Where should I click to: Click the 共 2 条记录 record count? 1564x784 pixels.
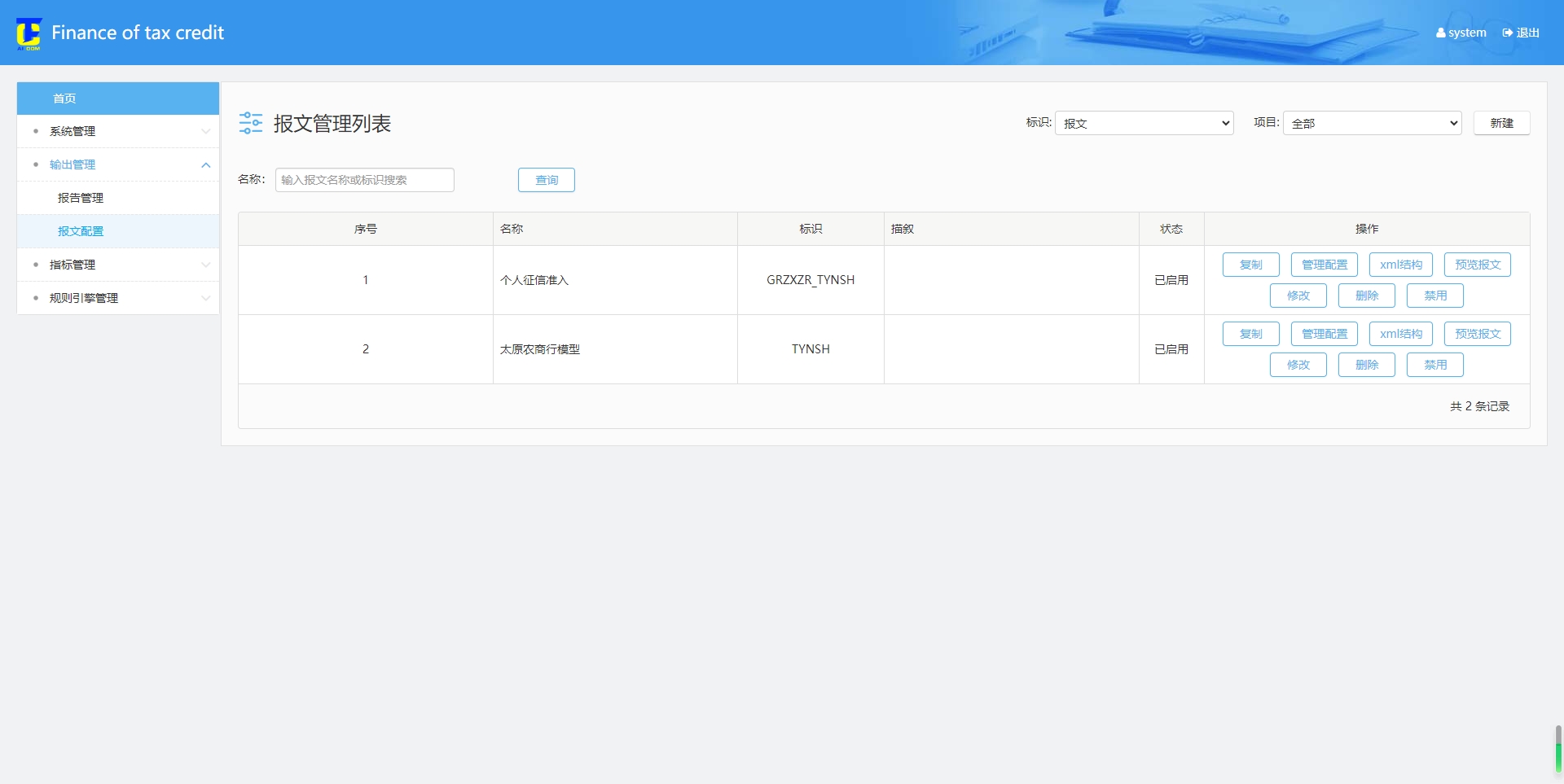(1479, 406)
